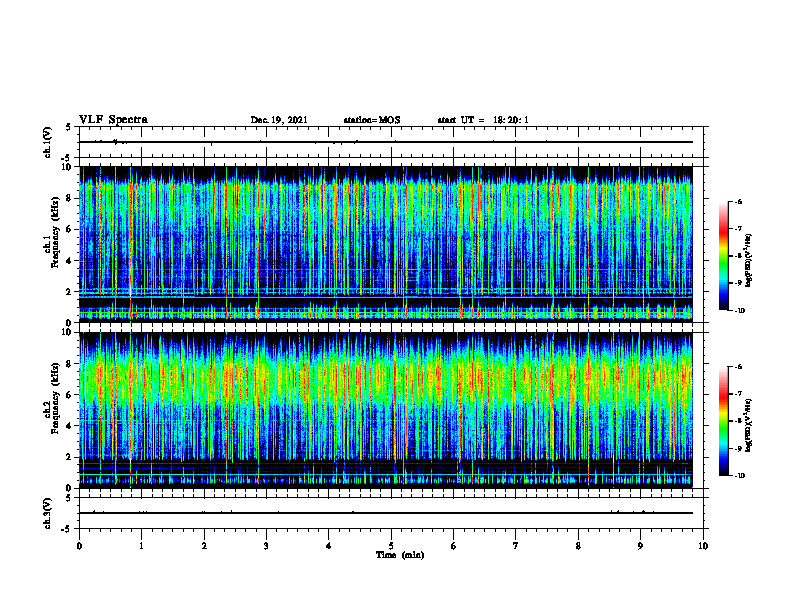
Task: Click the "log(PSD)" units label beside ch.2 color bar
Action: click(x=749, y=426)
